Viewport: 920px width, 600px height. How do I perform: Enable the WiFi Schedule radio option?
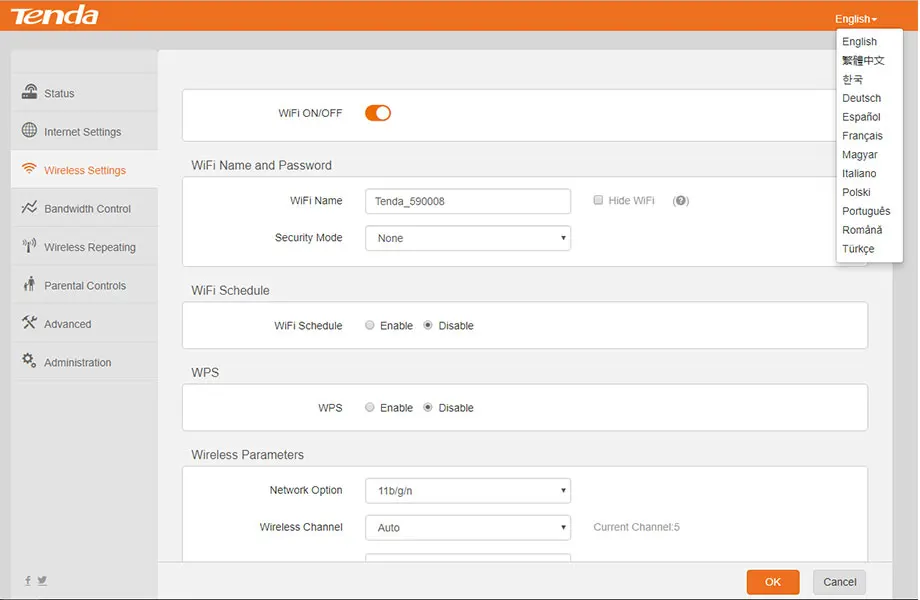tap(370, 325)
